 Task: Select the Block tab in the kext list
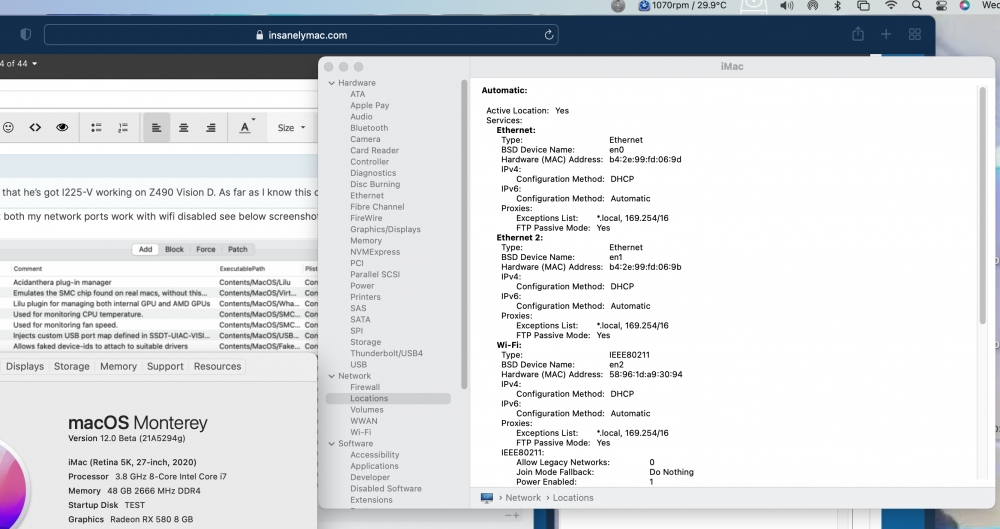pos(174,250)
